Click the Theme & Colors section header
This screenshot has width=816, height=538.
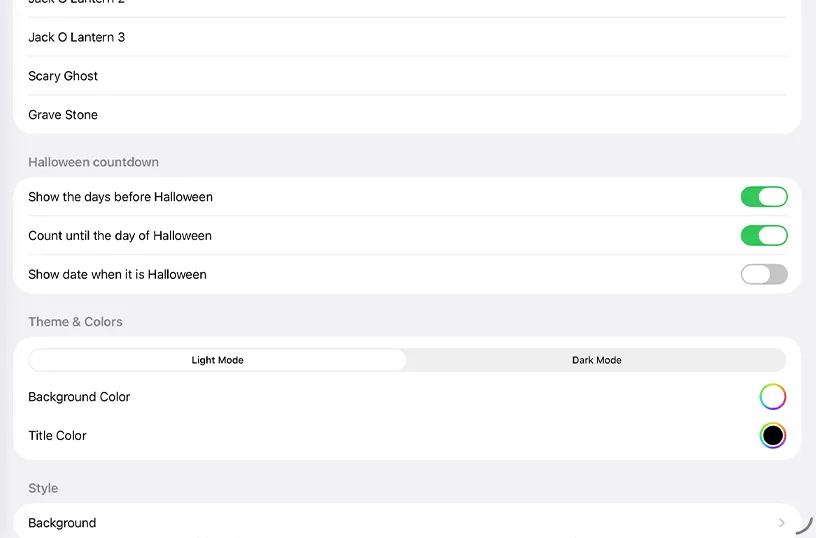pos(75,322)
